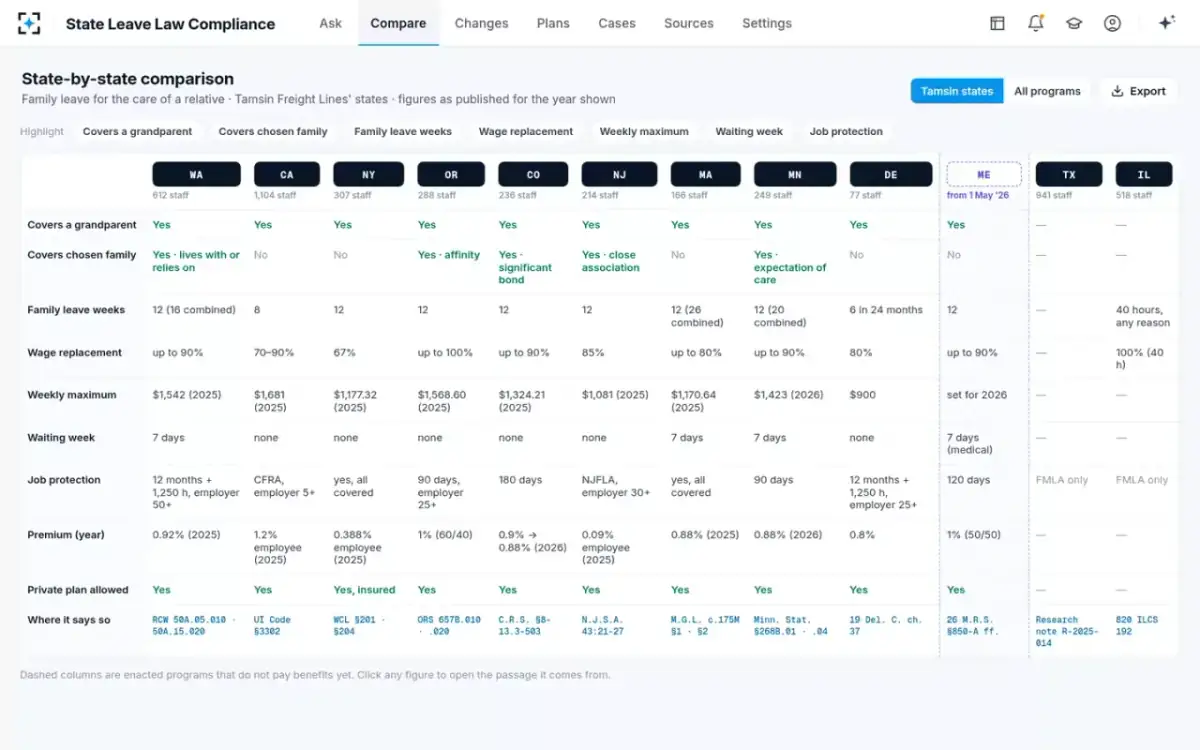Open the N.J.S.A. 43:21-27 citation
1200x750 pixels.
point(604,626)
